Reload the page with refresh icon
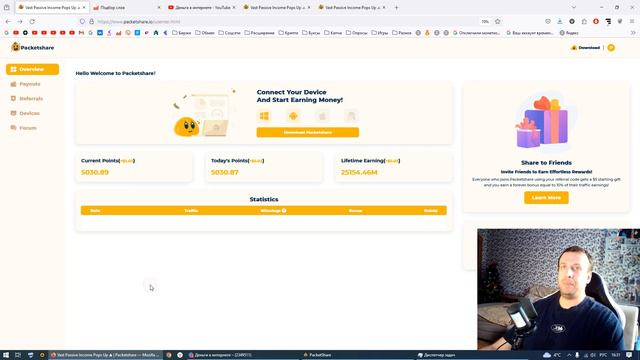This screenshot has height=360, width=640. 32,22
